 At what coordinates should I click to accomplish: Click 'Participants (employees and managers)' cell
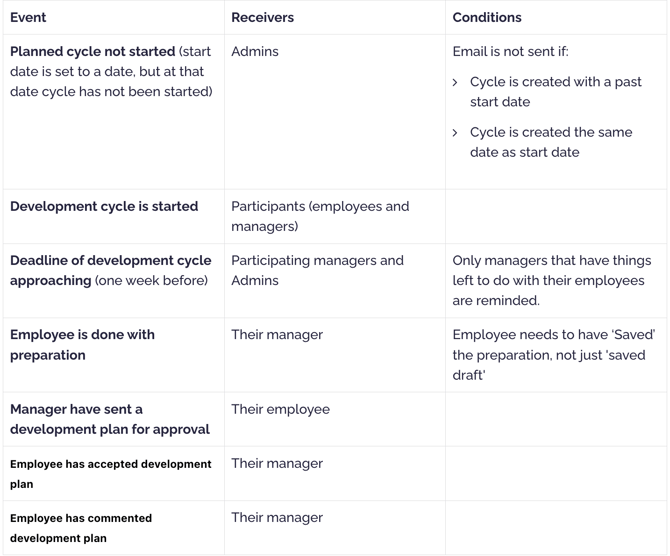coord(320,216)
